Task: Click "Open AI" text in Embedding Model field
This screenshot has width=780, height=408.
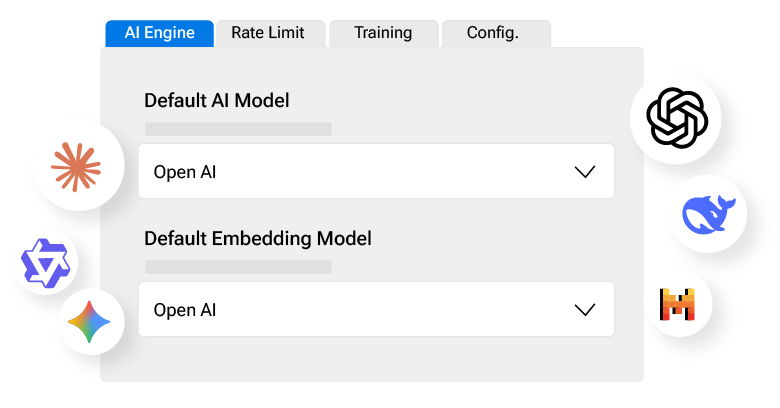Action: [185, 310]
